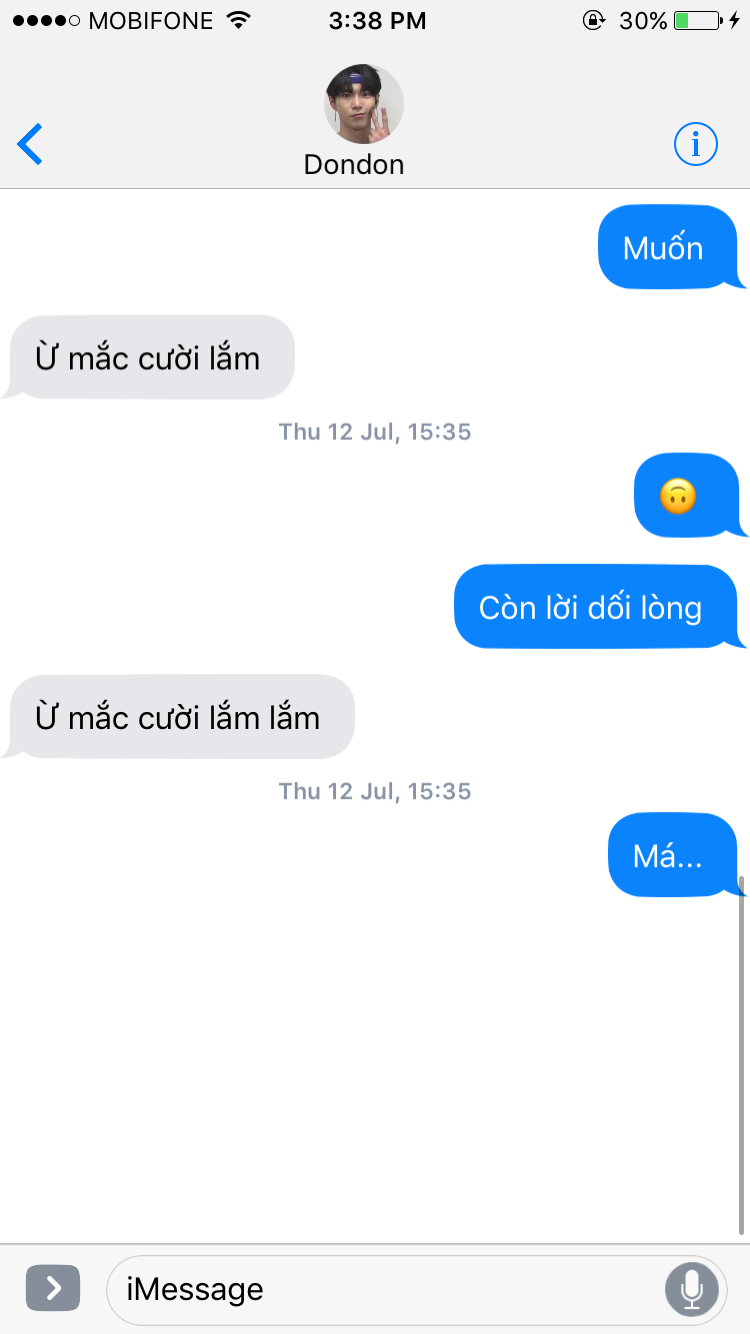
Task: Expand the apps arrow beside iMessage field
Action: (x=52, y=1288)
